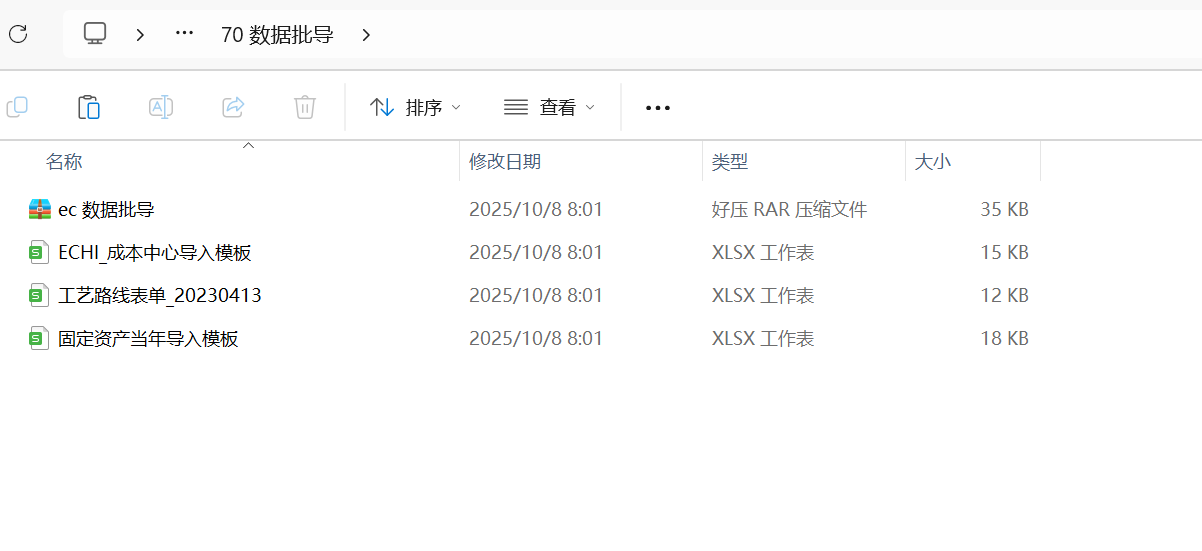The height and width of the screenshot is (551, 1202).
Task: Click the Paste clipboard icon
Action: (x=89, y=107)
